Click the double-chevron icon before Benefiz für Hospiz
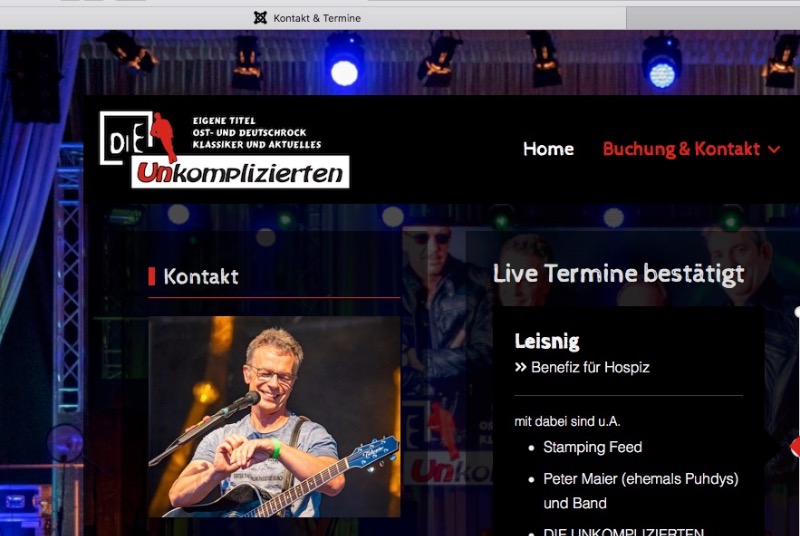800x536 pixels. pos(520,367)
